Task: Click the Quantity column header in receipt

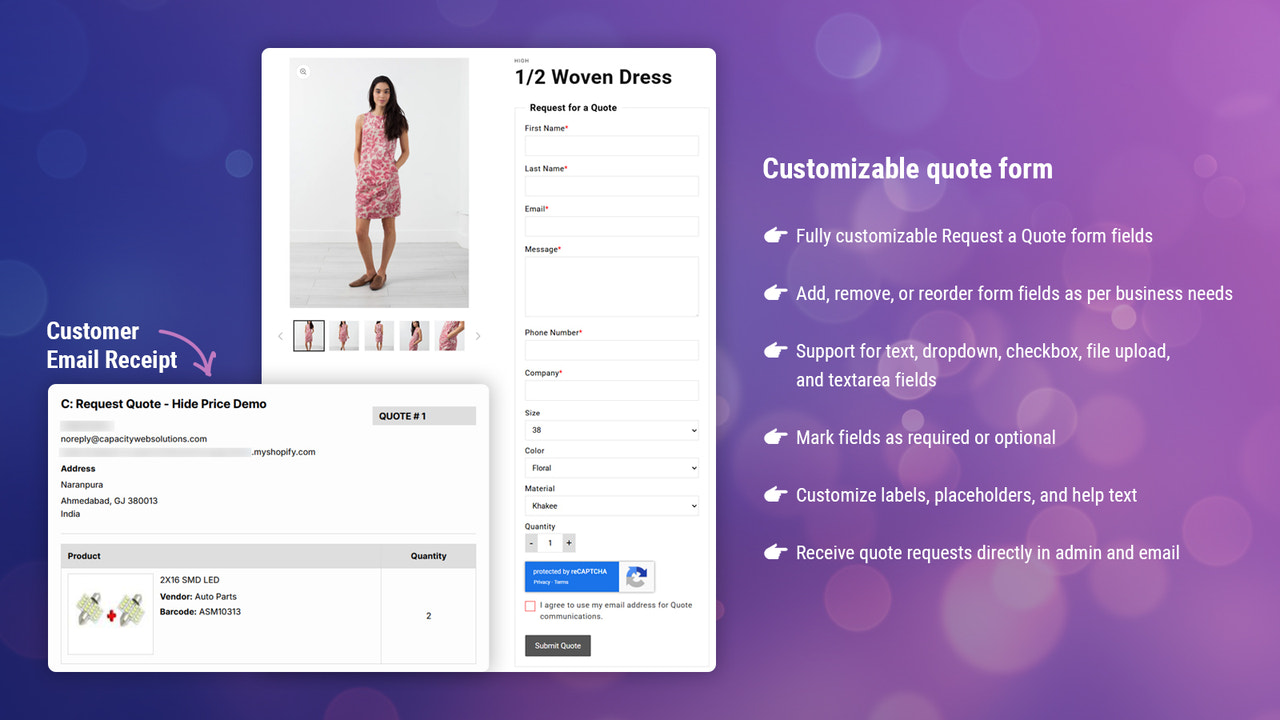Action: tap(428, 556)
